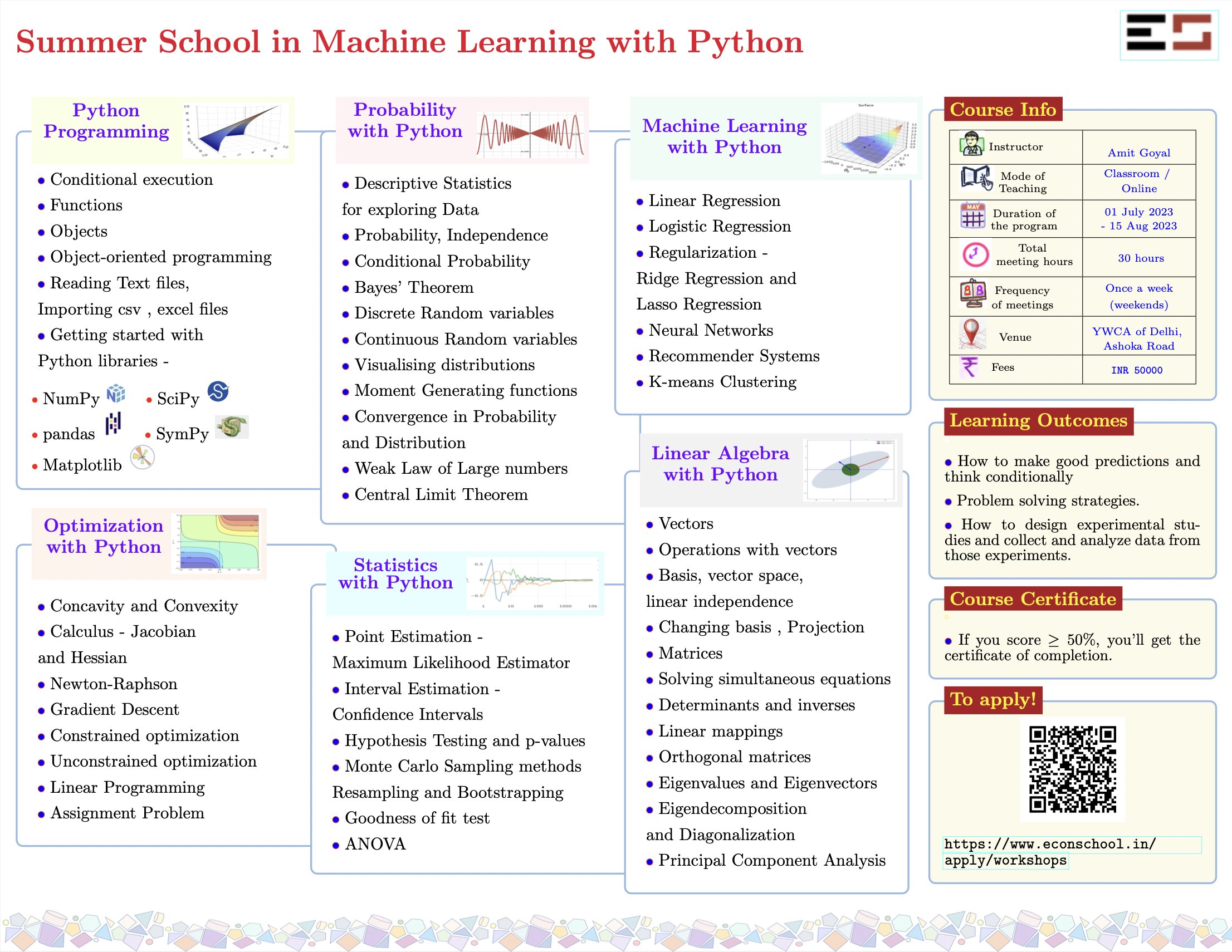Viewport: 1232px width, 952px height.
Task: Click the Conditional execution bullet
Action: click(126, 179)
